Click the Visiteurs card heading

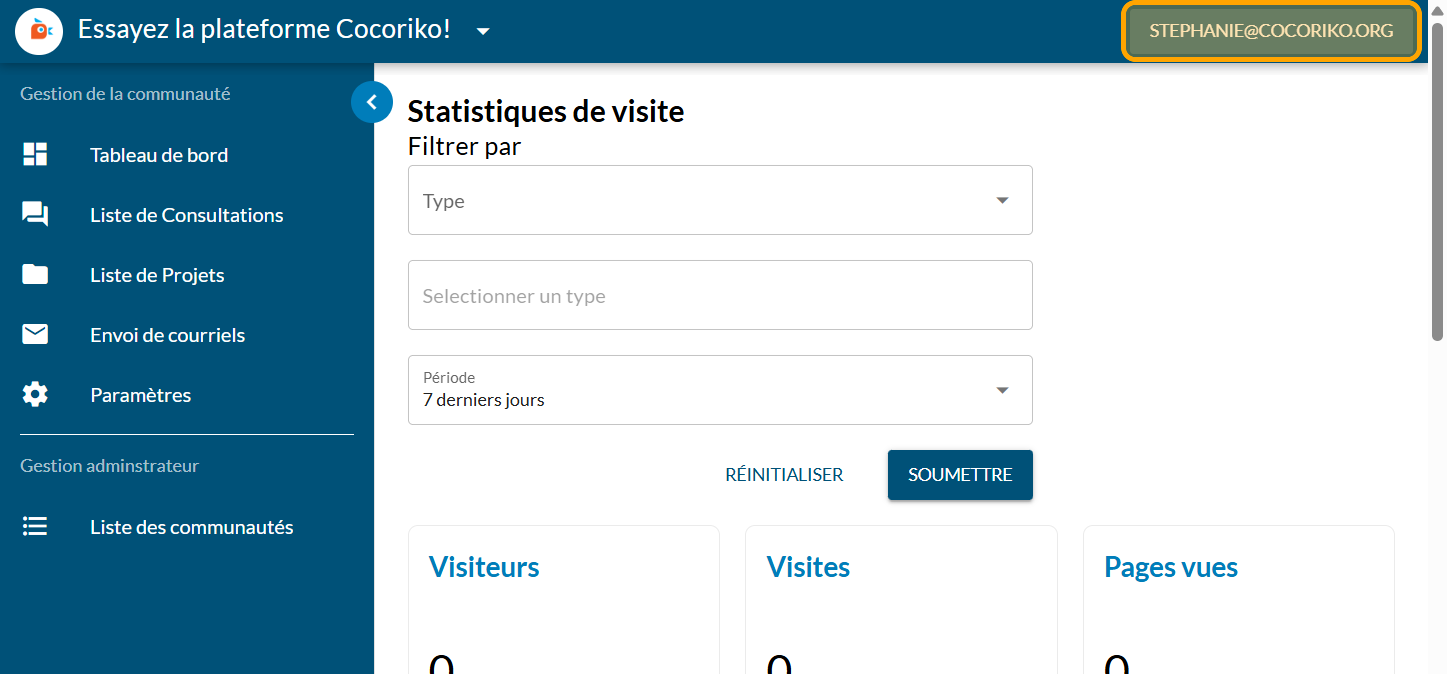tap(484, 567)
